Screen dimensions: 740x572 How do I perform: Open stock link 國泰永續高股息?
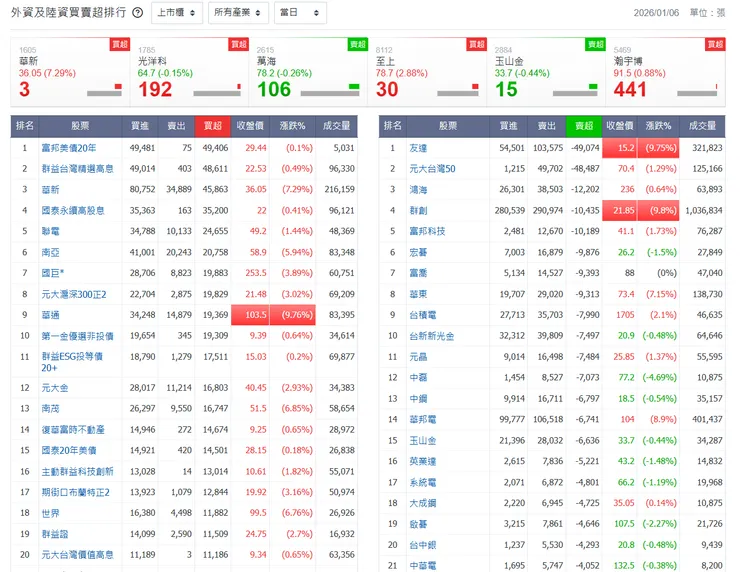[73, 210]
